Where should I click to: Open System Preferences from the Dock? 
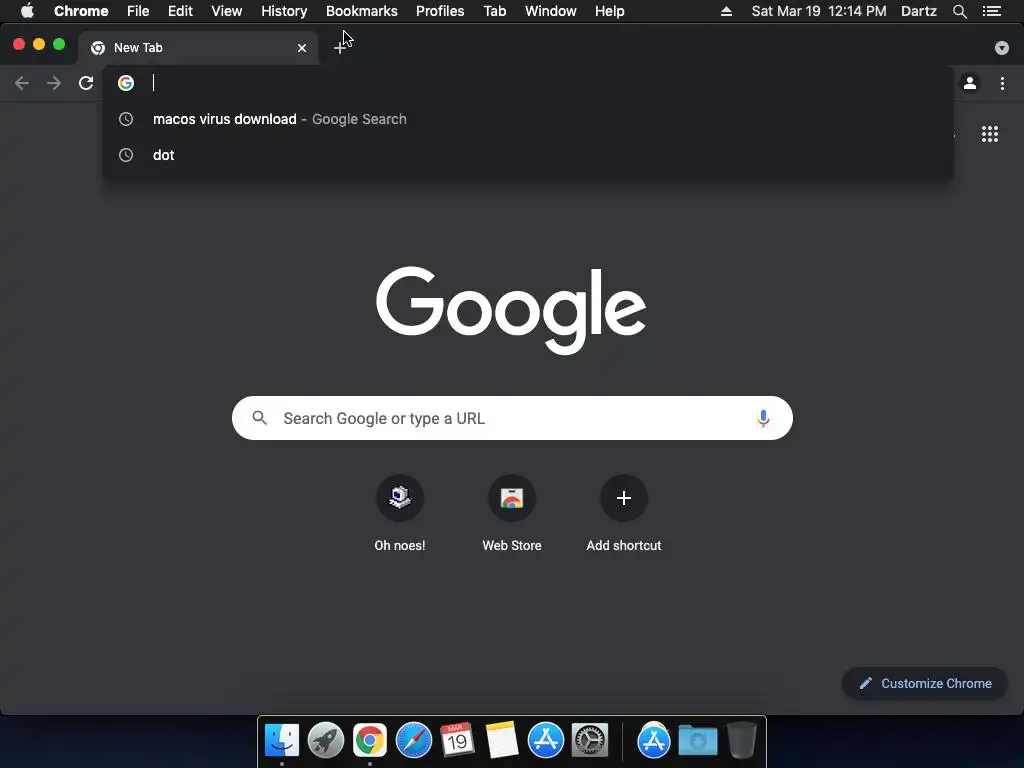(x=590, y=740)
